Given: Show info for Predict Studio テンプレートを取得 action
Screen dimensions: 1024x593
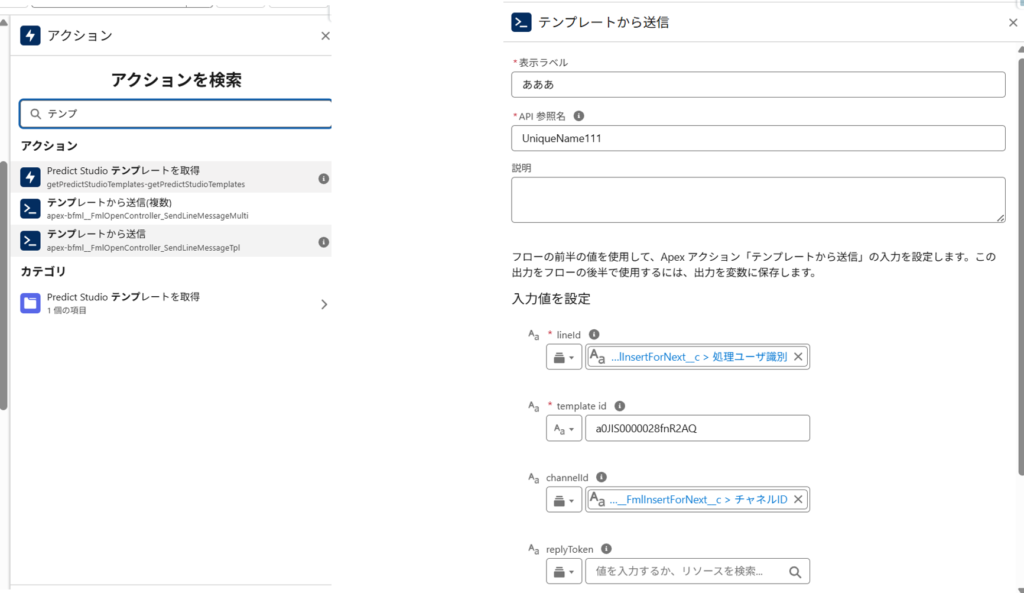Looking at the screenshot, I should tap(323, 178).
